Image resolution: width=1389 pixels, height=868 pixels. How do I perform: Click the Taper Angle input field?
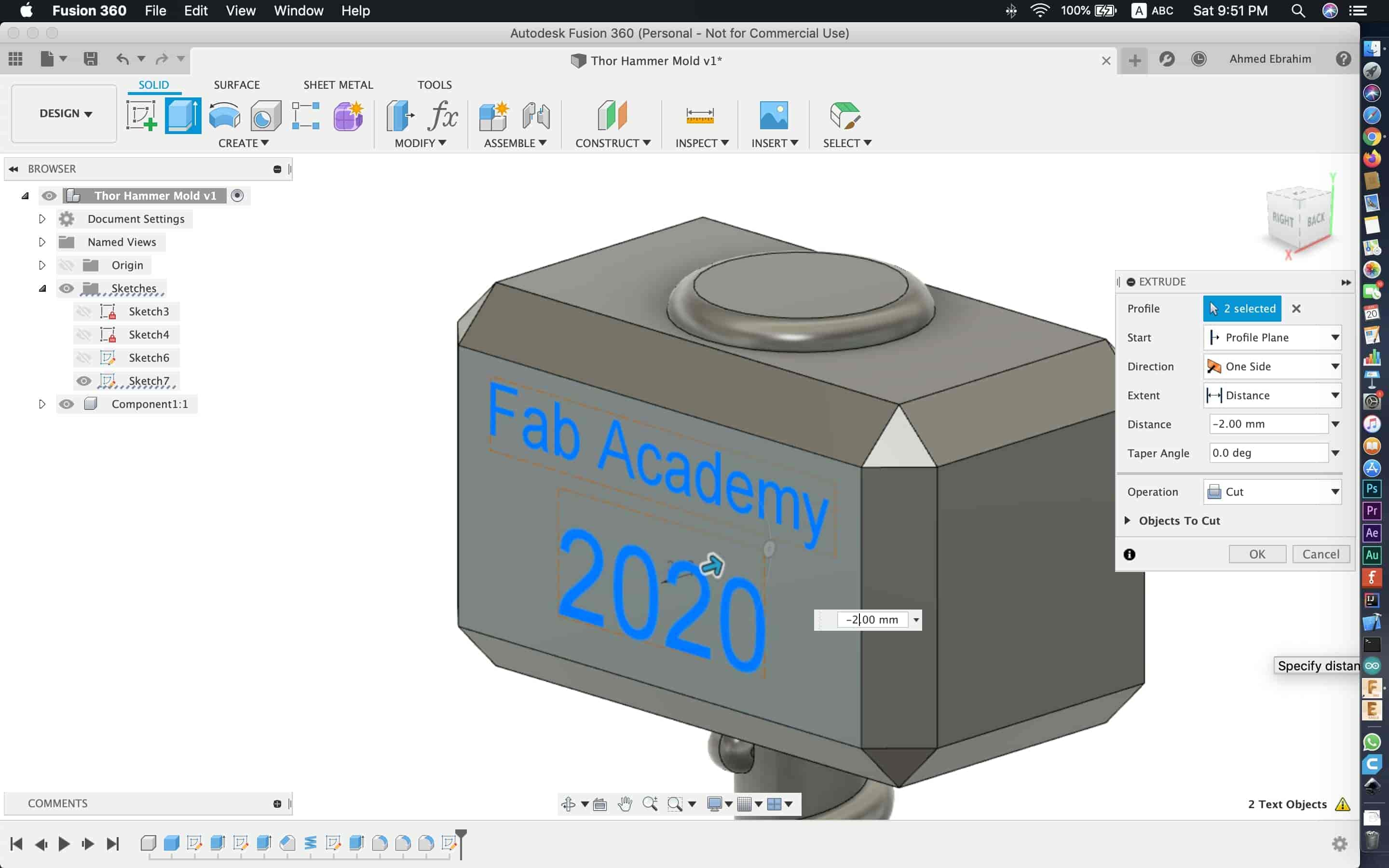[x=1268, y=453]
